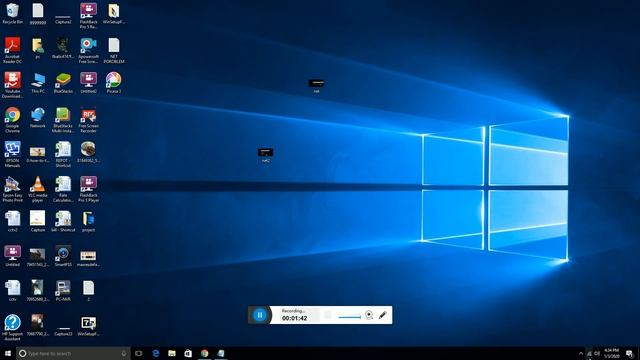Select the PC-NVR shortcut icon

[x=63, y=291]
